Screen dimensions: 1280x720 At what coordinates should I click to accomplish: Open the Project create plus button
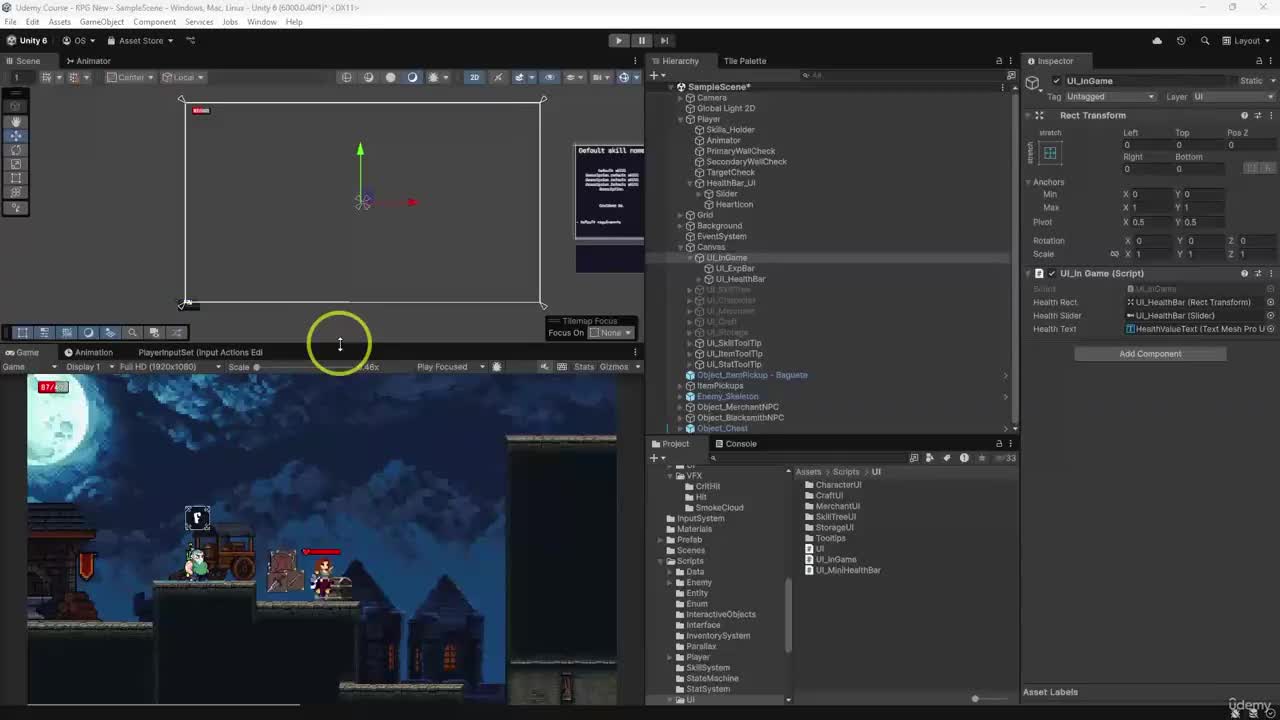[x=656, y=458]
